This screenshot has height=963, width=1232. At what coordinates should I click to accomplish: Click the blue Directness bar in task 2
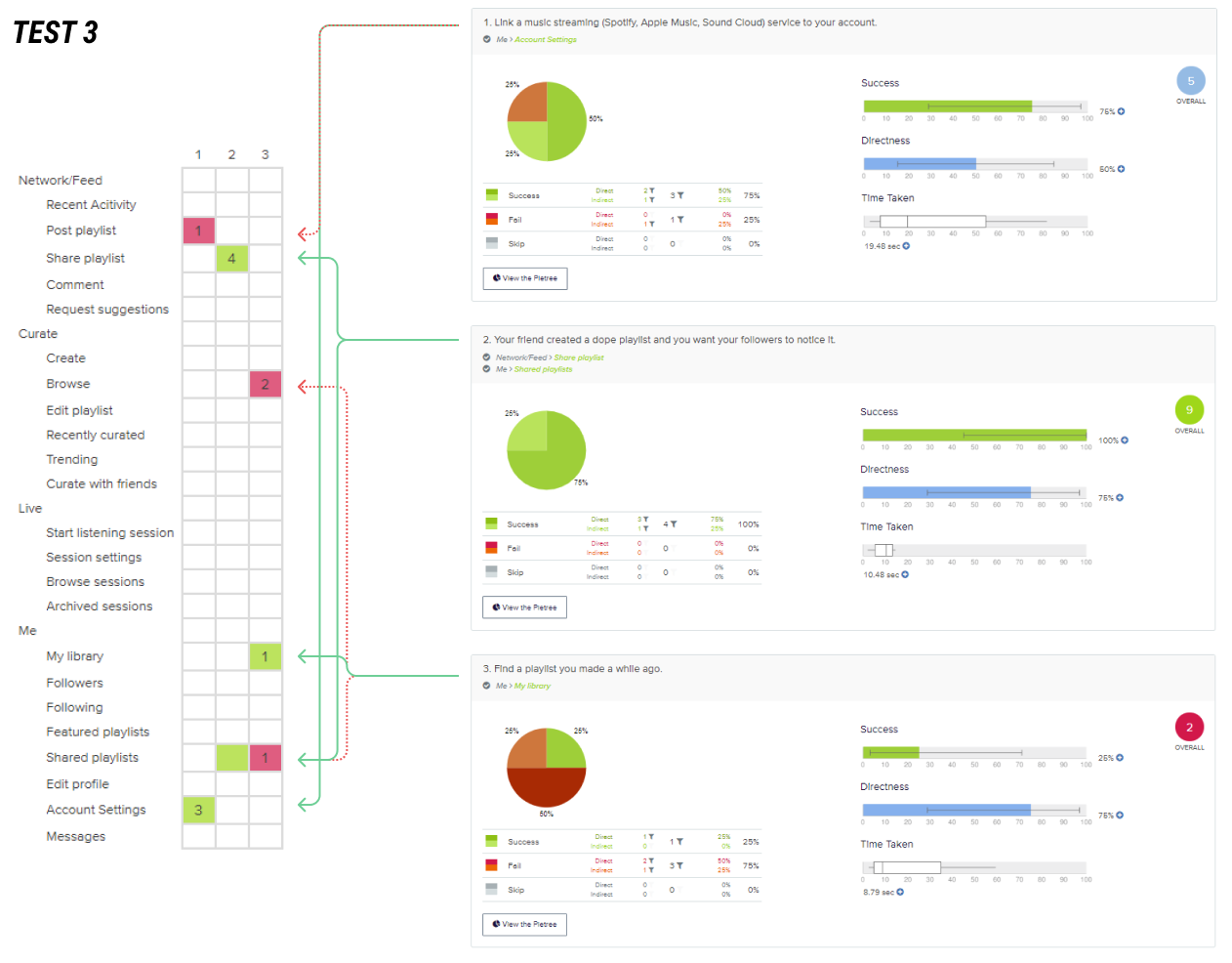(946, 492)
